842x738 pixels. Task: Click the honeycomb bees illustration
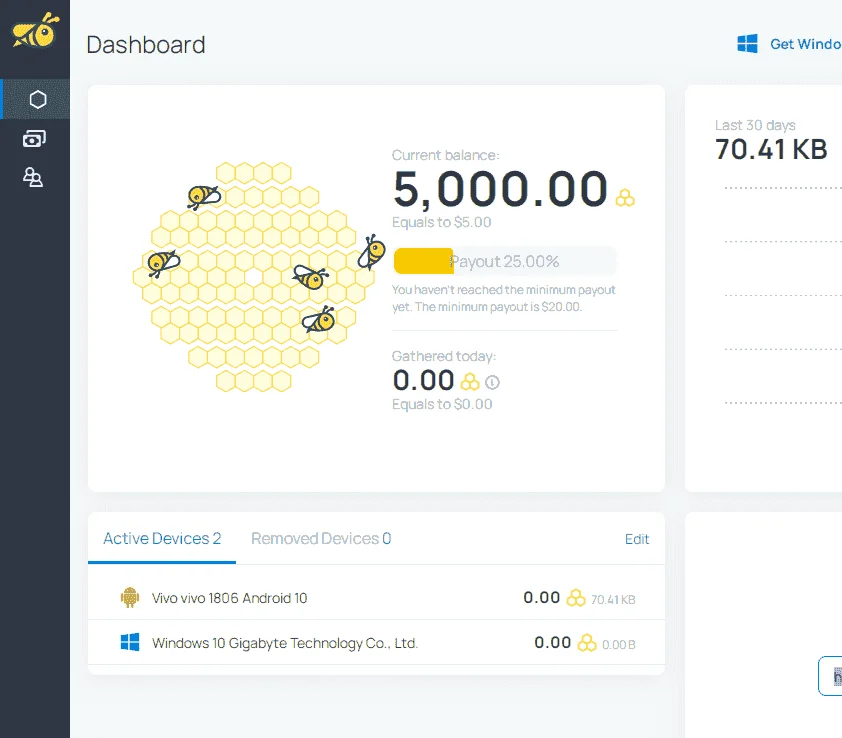pyautogui.click(x=259, y=277)
